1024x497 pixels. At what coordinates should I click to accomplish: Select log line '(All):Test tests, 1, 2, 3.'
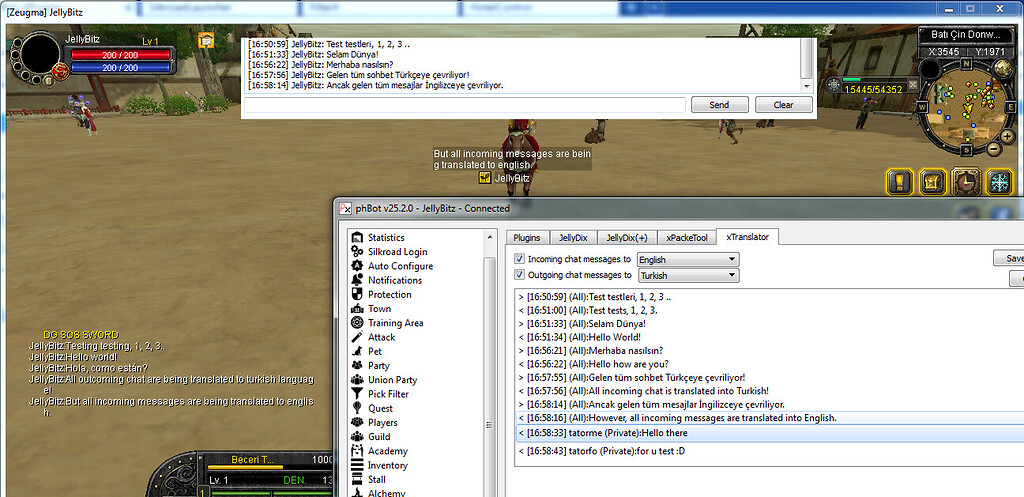pos(770,310)
